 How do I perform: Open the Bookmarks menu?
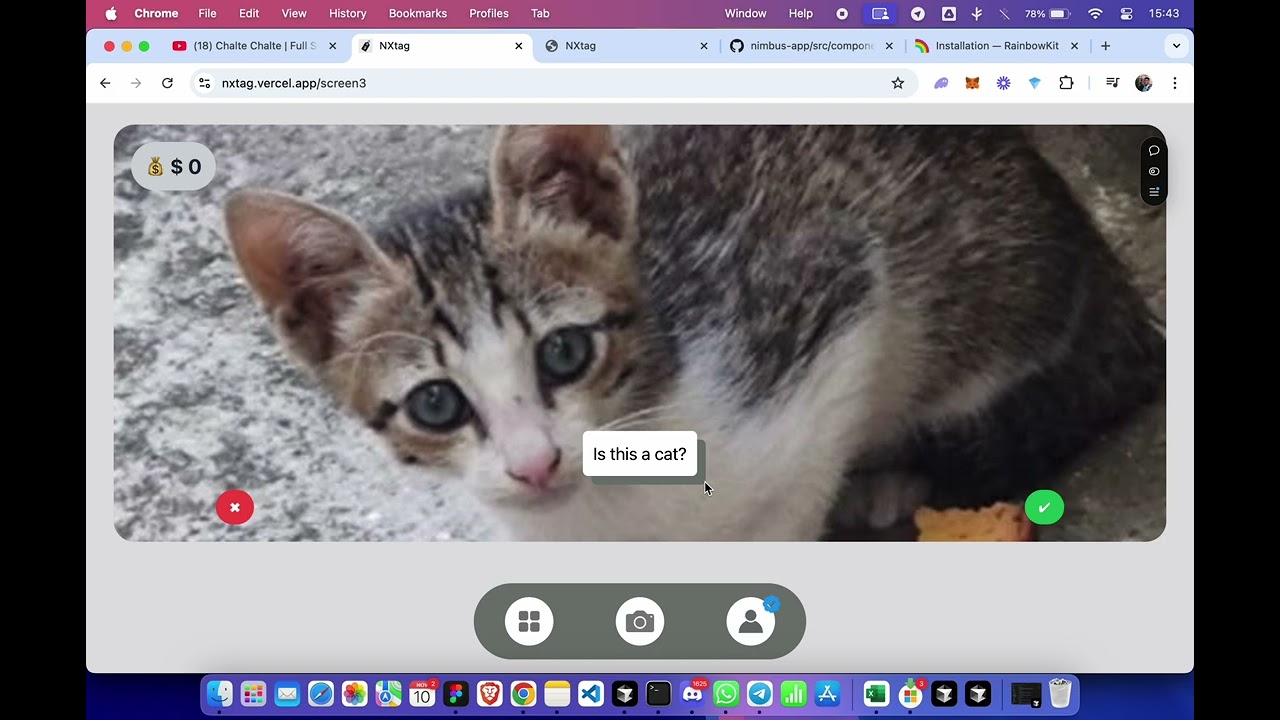pyautogui.click(x=418, y=14)
